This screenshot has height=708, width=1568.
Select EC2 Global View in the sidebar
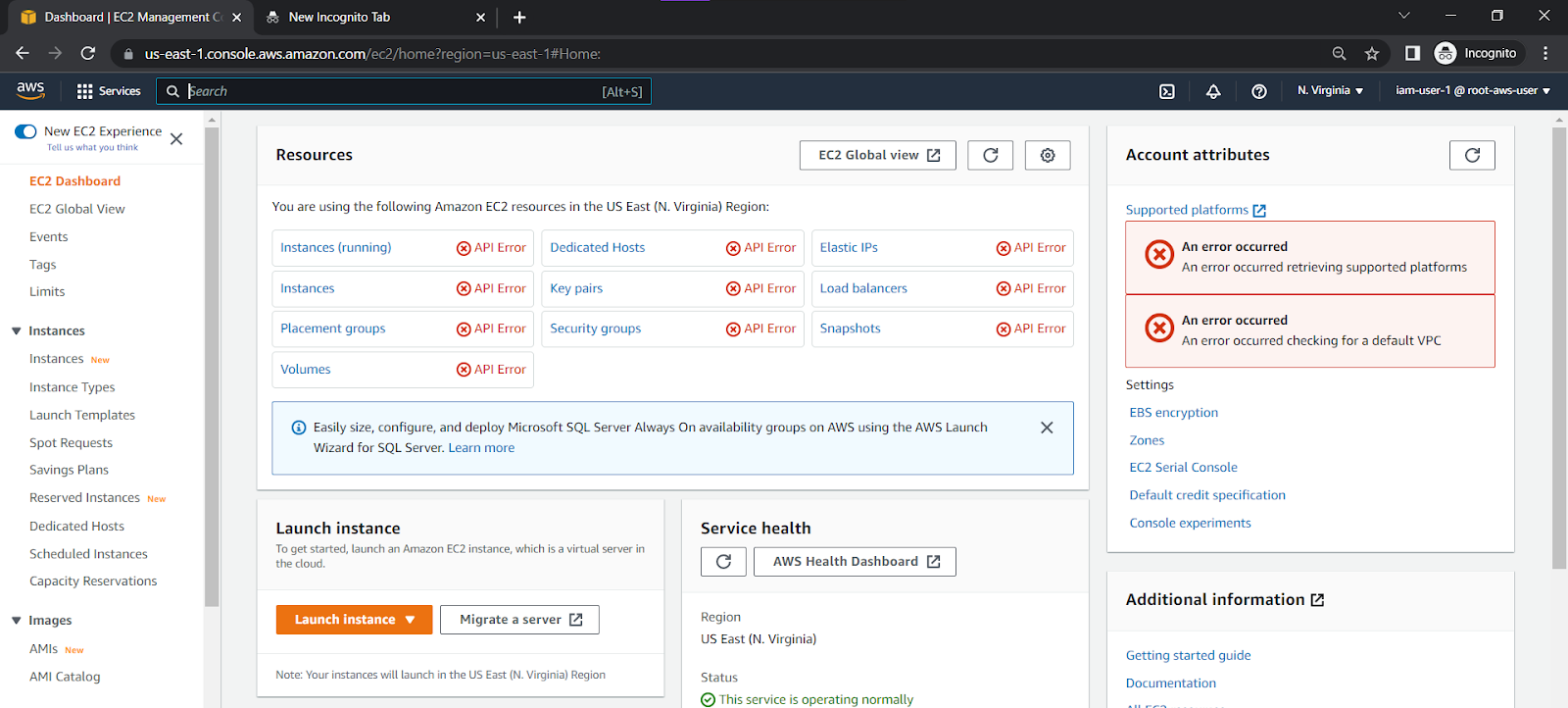point(77,209)
